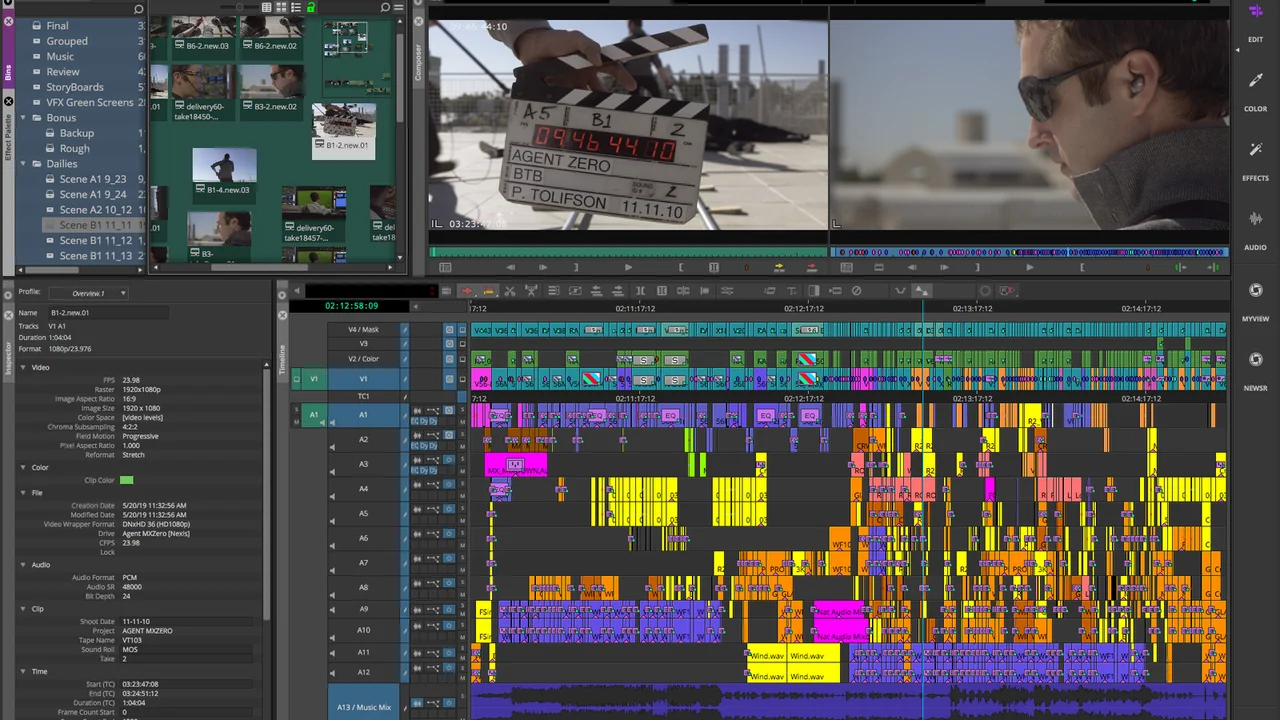Play the record monitor sequence
The image size is (1280, 720).
coord(1030,267)
